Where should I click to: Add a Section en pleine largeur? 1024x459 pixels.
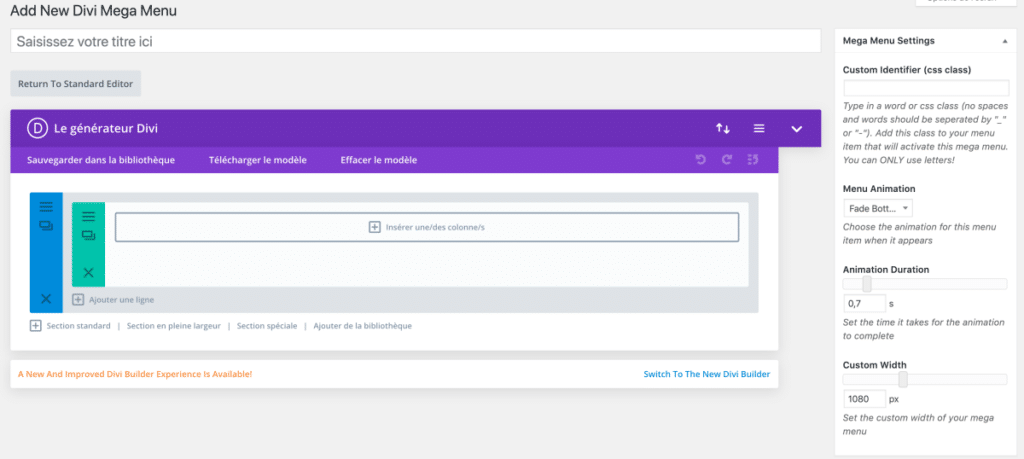(x=174, y=325)
